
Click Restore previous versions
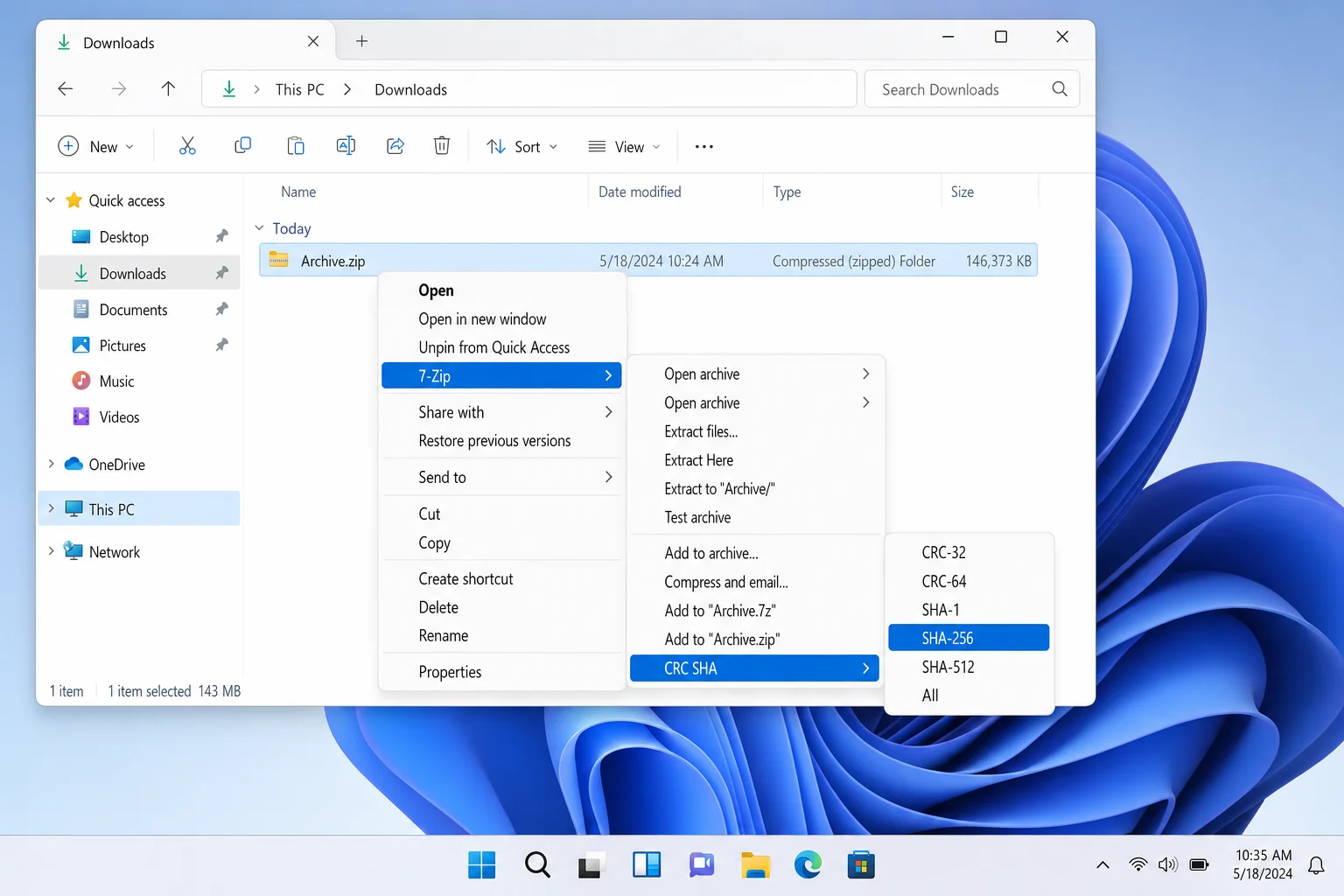(501, 440)
